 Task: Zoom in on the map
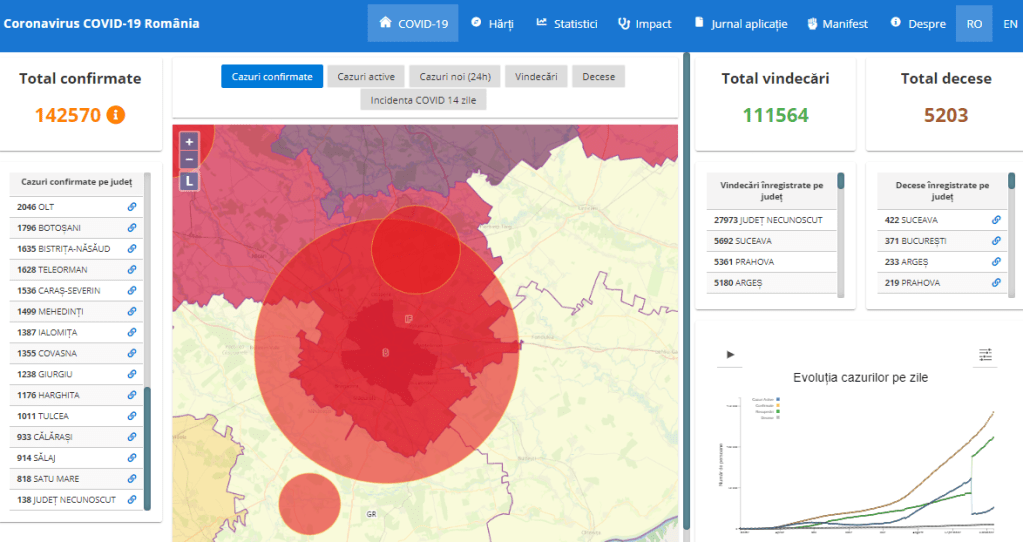point(189,142)
